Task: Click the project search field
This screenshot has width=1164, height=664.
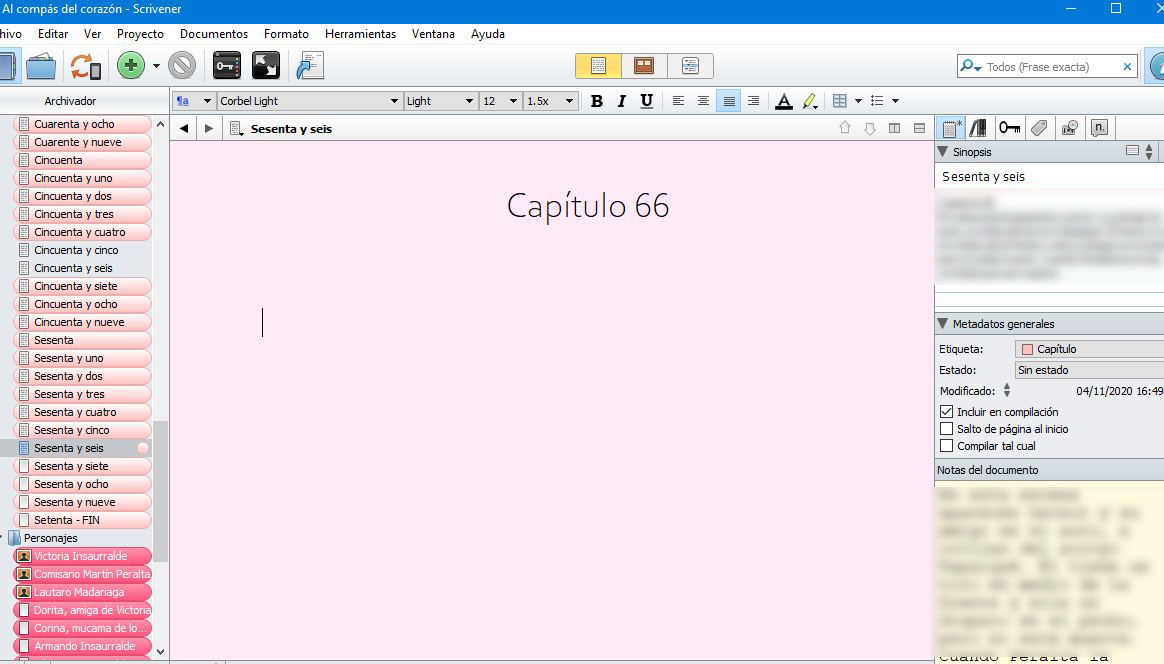Action: click(x=1047, y=66)
